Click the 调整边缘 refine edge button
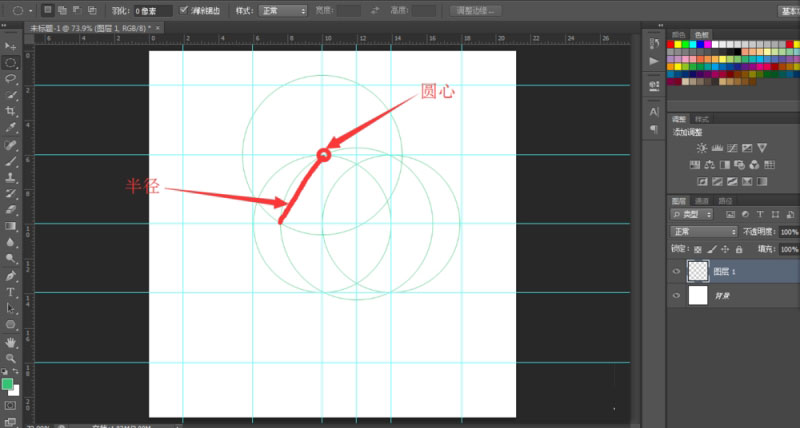The width and height of the screenshot is (800, 428). (476, 11)
